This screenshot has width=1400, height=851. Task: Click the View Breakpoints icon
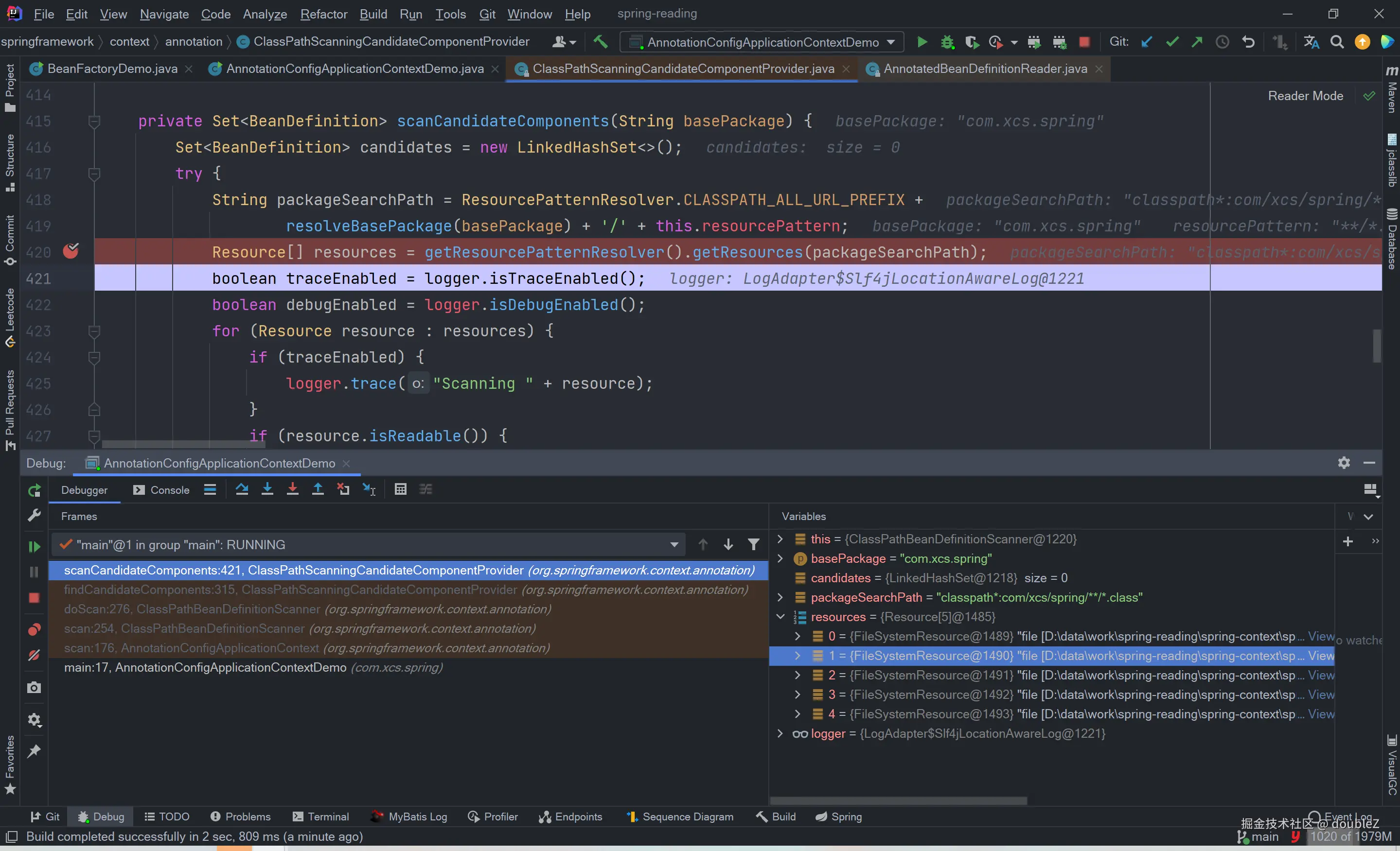(x=34, y=629)
